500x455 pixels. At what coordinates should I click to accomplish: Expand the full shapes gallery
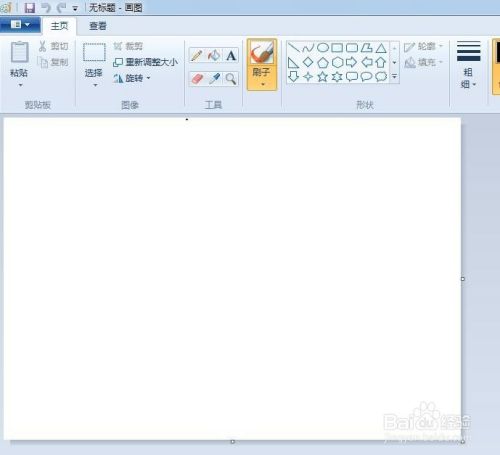pyautogui.click(x=394, y=77)
